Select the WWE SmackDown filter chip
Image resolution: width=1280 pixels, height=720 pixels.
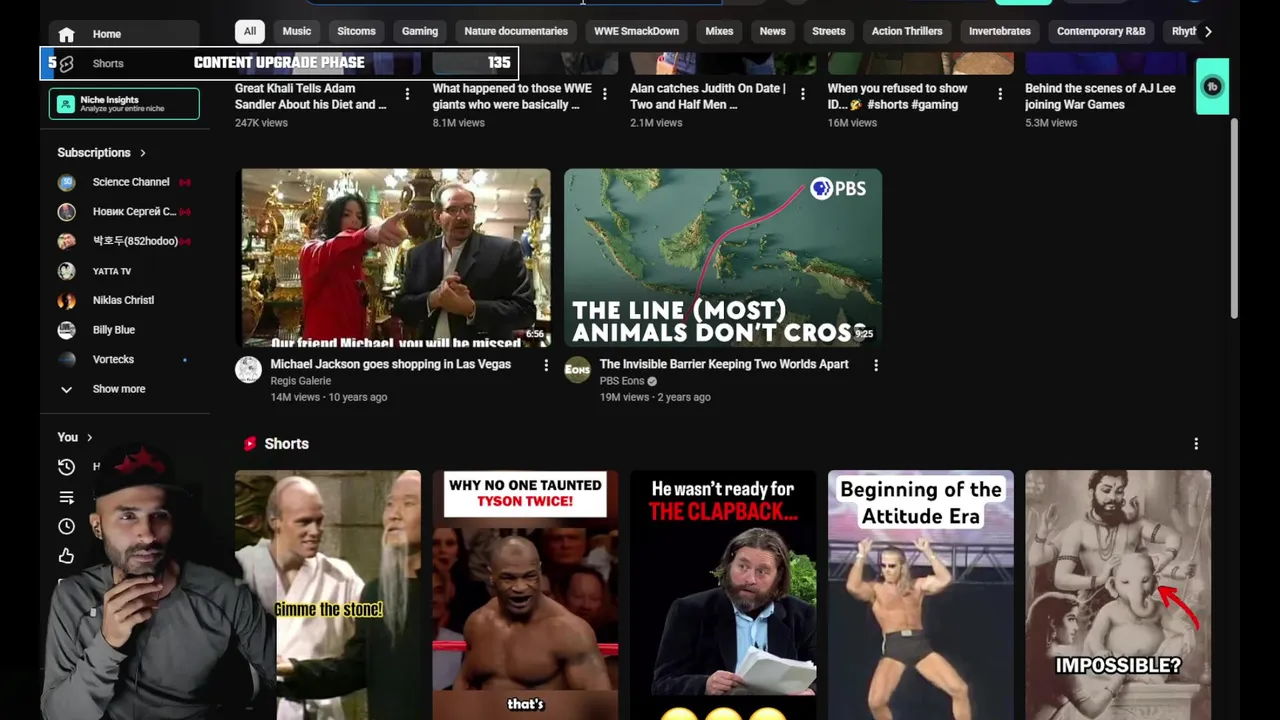[636, 31]
